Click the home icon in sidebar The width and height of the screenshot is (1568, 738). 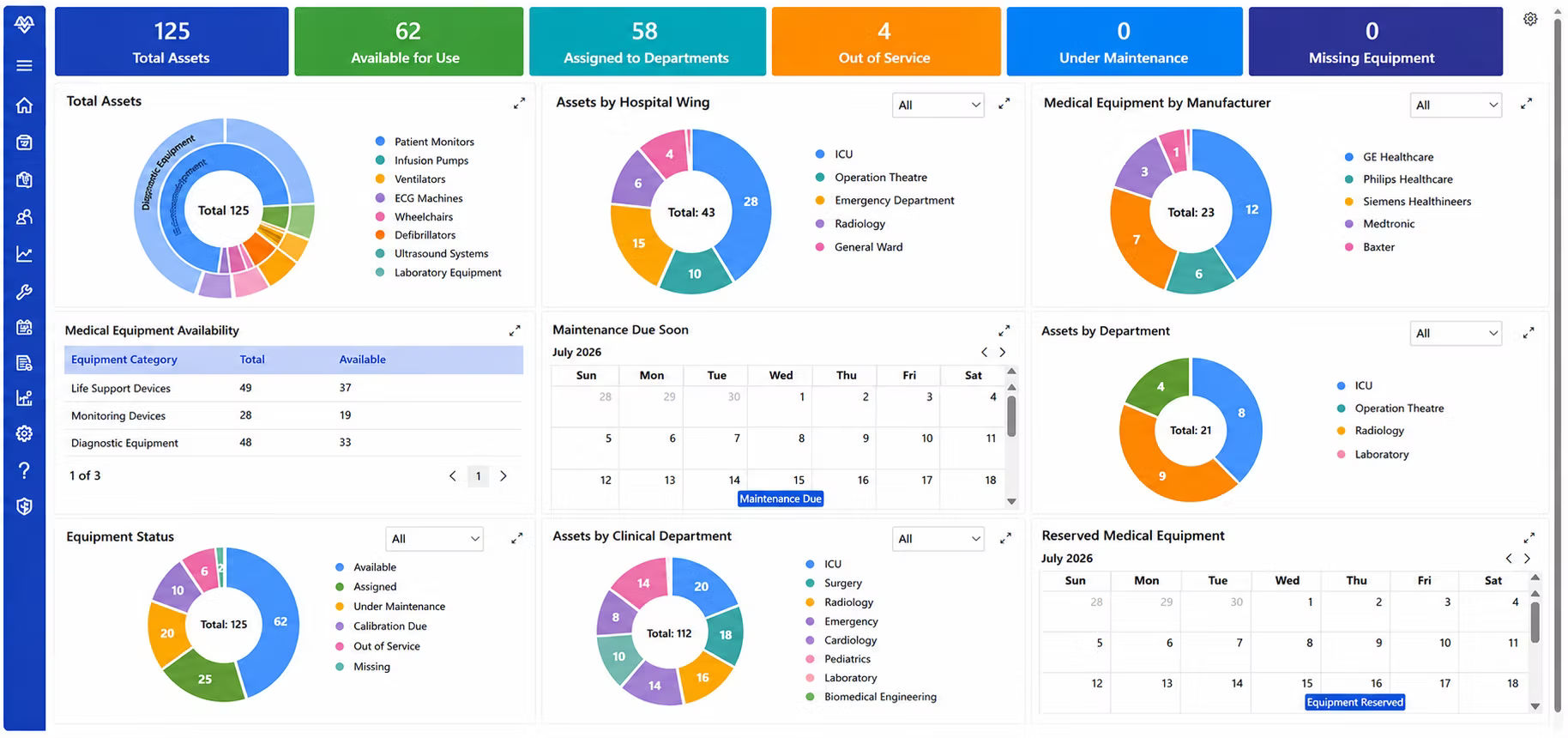pos(24,105)
